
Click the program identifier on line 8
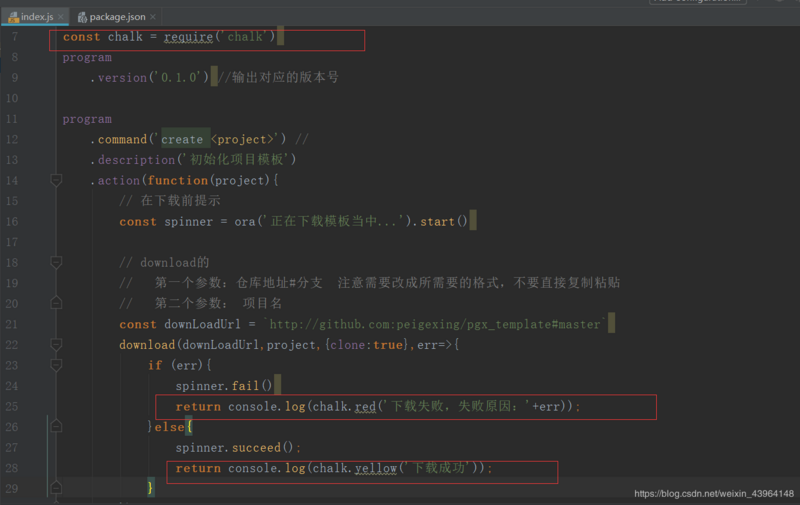click(x=87, y=58)
